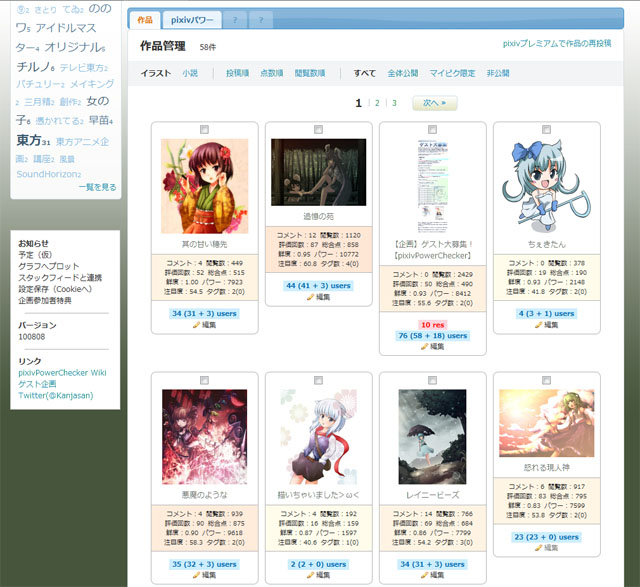Open the first question-mark tab
The image size is (640, 587).
(235, 20)
